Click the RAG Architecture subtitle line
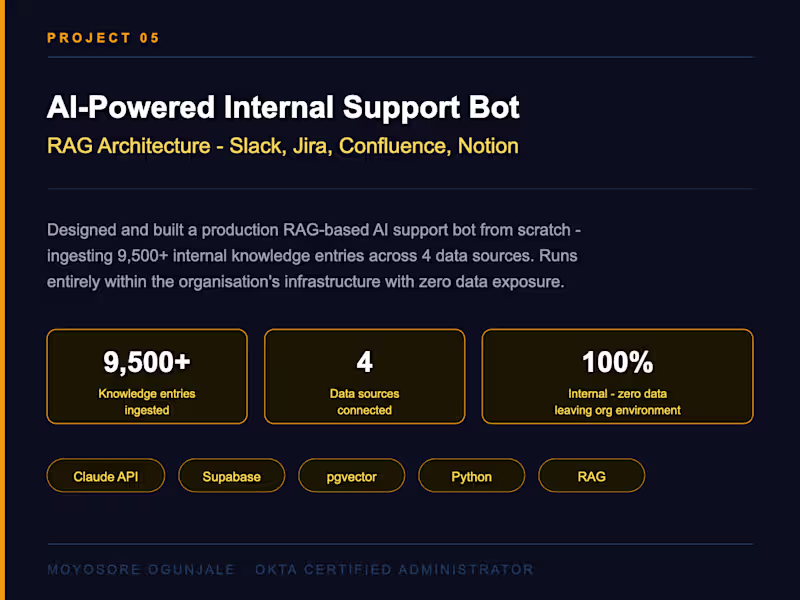Viewport: 800px width, 600px height. click(x=283, y=146)
